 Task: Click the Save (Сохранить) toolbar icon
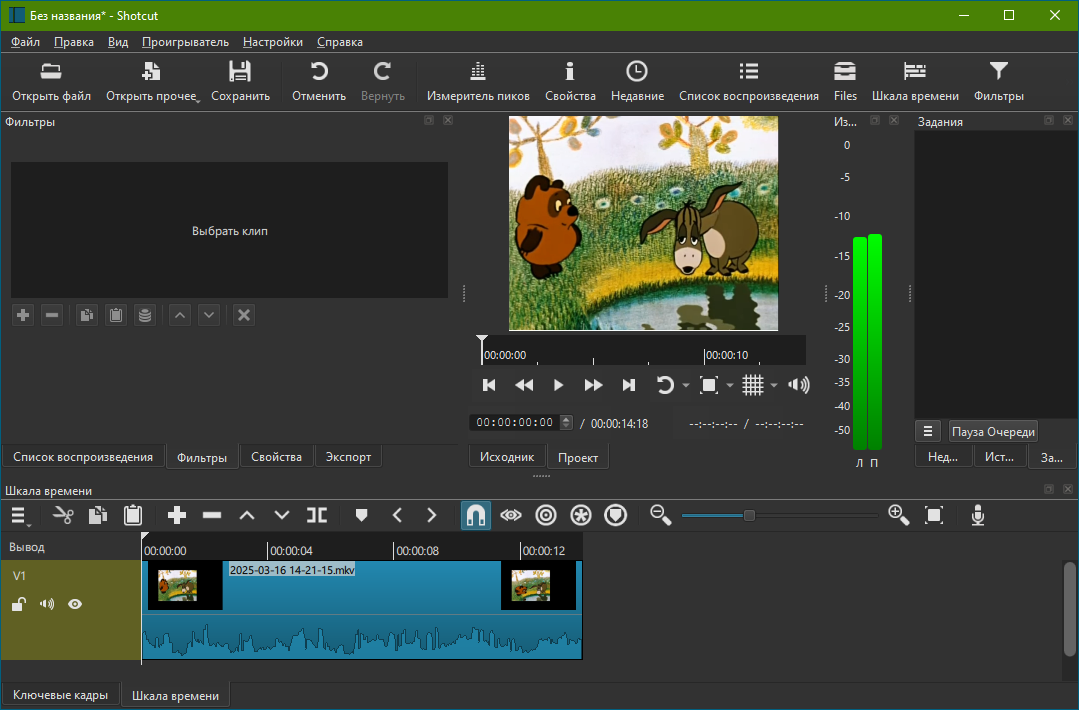click(x=240, y=82)
